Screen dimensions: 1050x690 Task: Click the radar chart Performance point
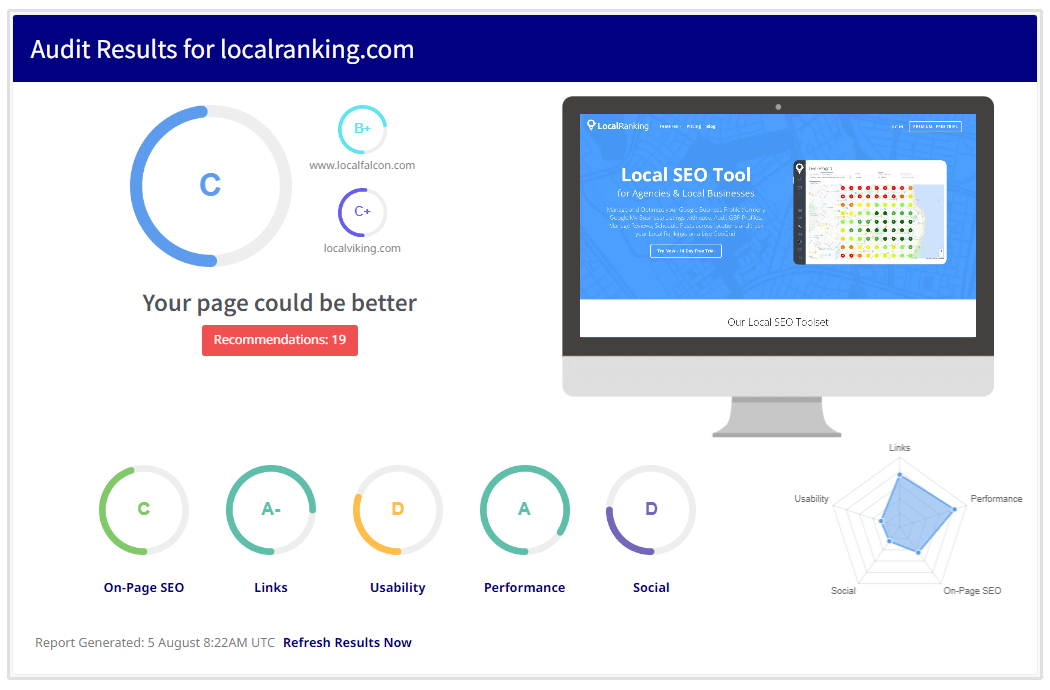(x=954, y=510)
